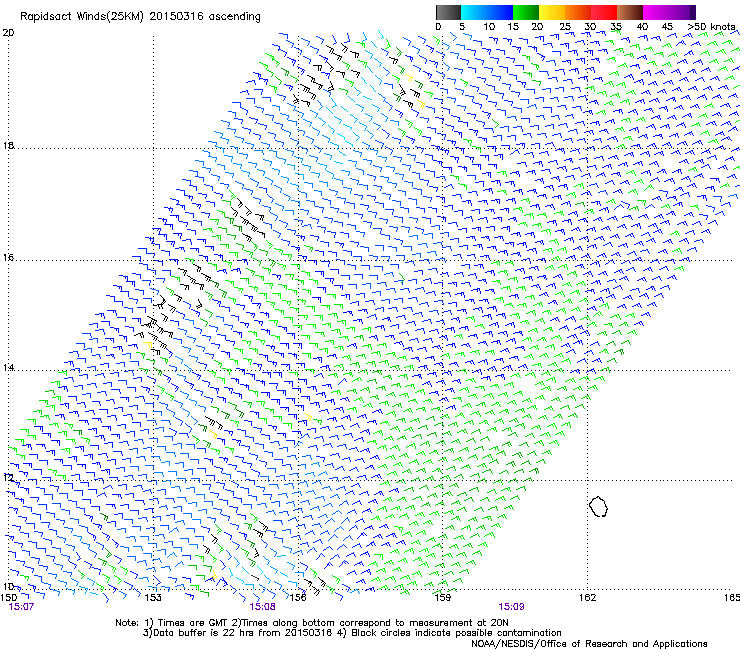Image resolution: width=740 pixels, height=650 pixels.
Task: Select the yellow 20-25 knots legend color
Action: pos(552,12)
